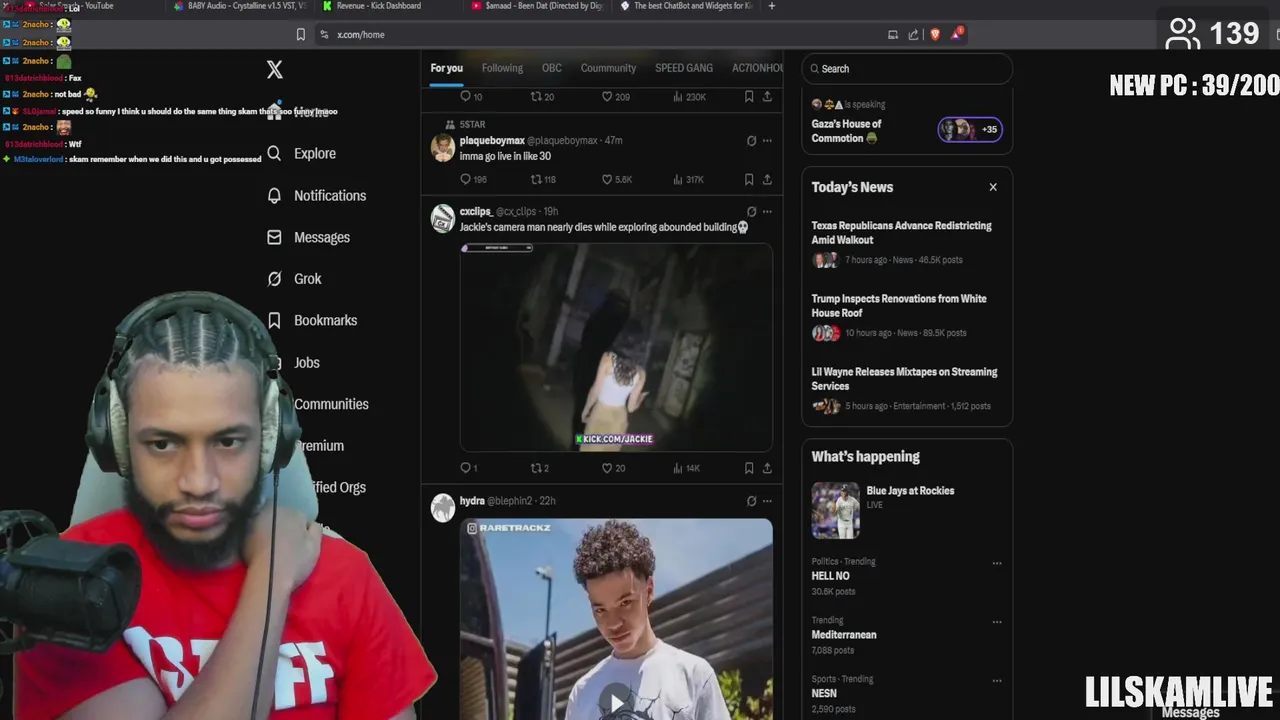Screen dimensions: 1280x720
Task: Close the Today's News panel
Action: pyautogui.click(x=993, y=187)
